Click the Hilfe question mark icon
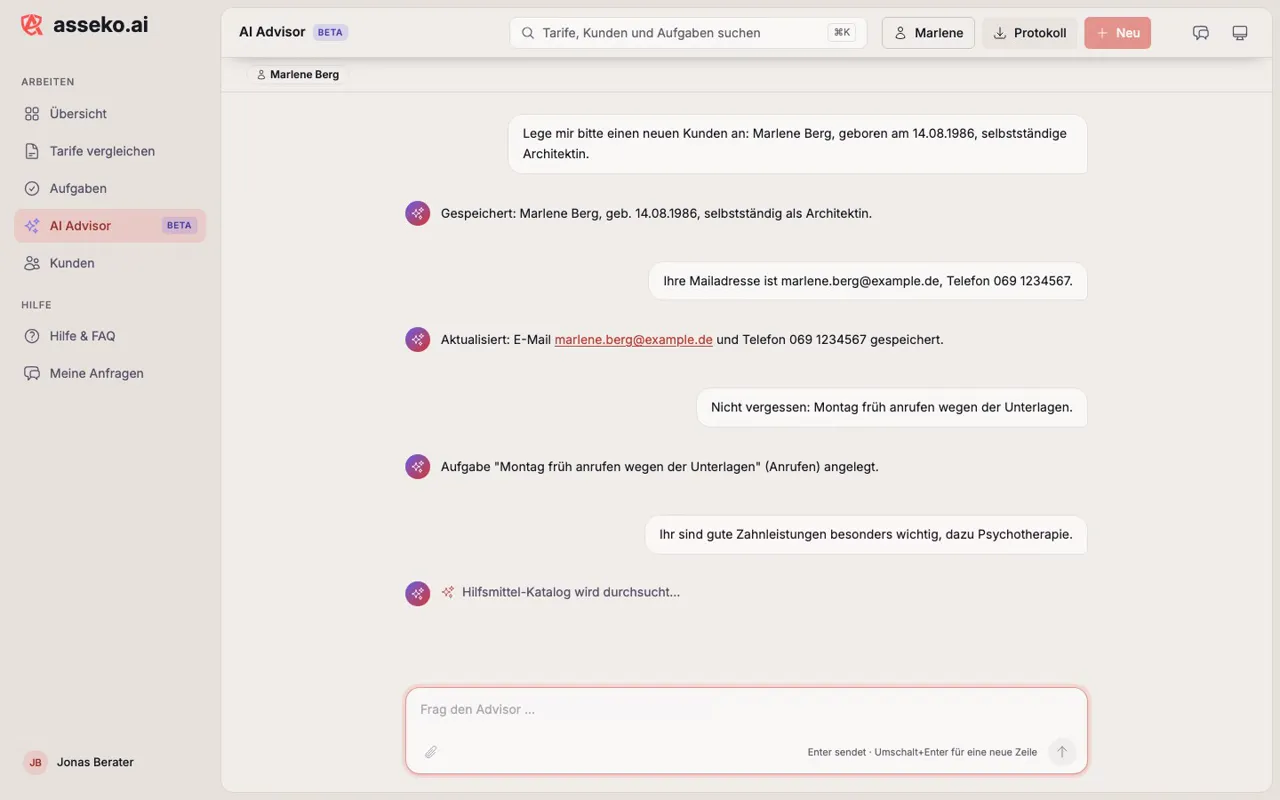 (x=32, y=336)
